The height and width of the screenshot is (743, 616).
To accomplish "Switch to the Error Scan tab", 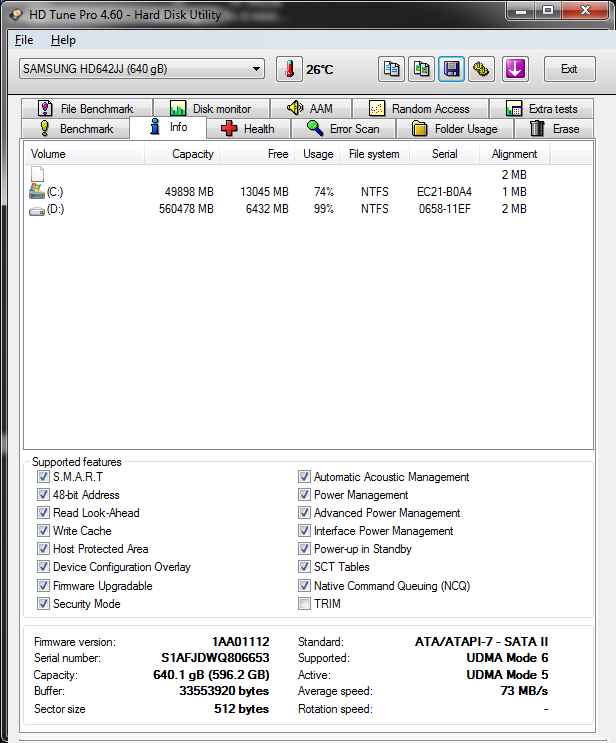I will (344, 128).
